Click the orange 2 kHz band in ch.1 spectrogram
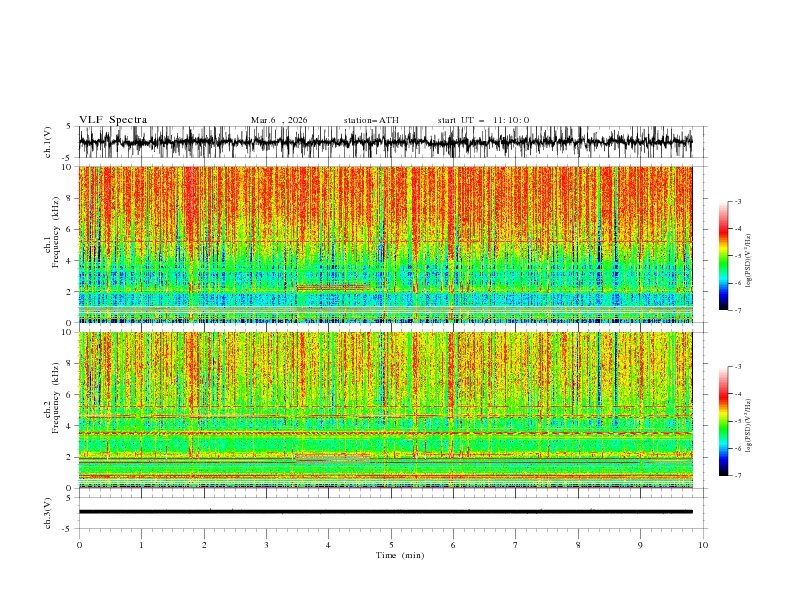 pyautogui.click(x=333, y=287)
